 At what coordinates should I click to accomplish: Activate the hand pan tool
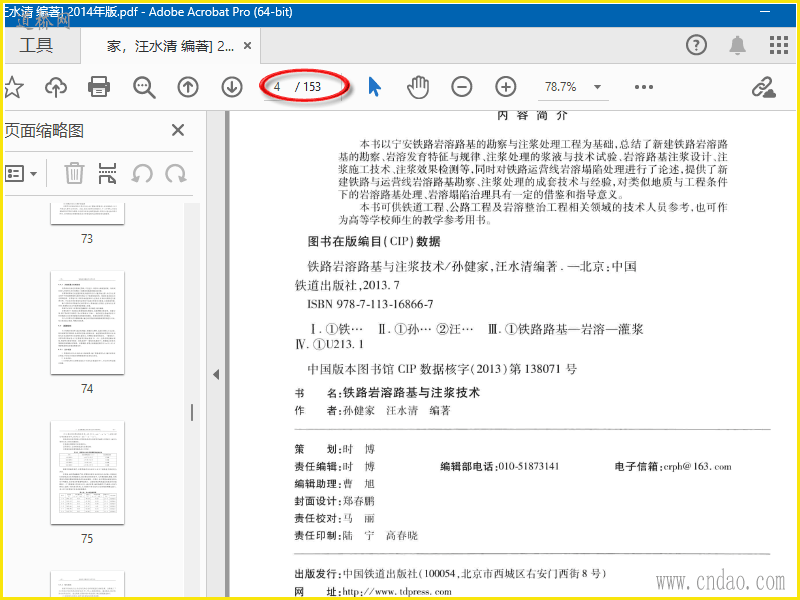pos(418,87)
